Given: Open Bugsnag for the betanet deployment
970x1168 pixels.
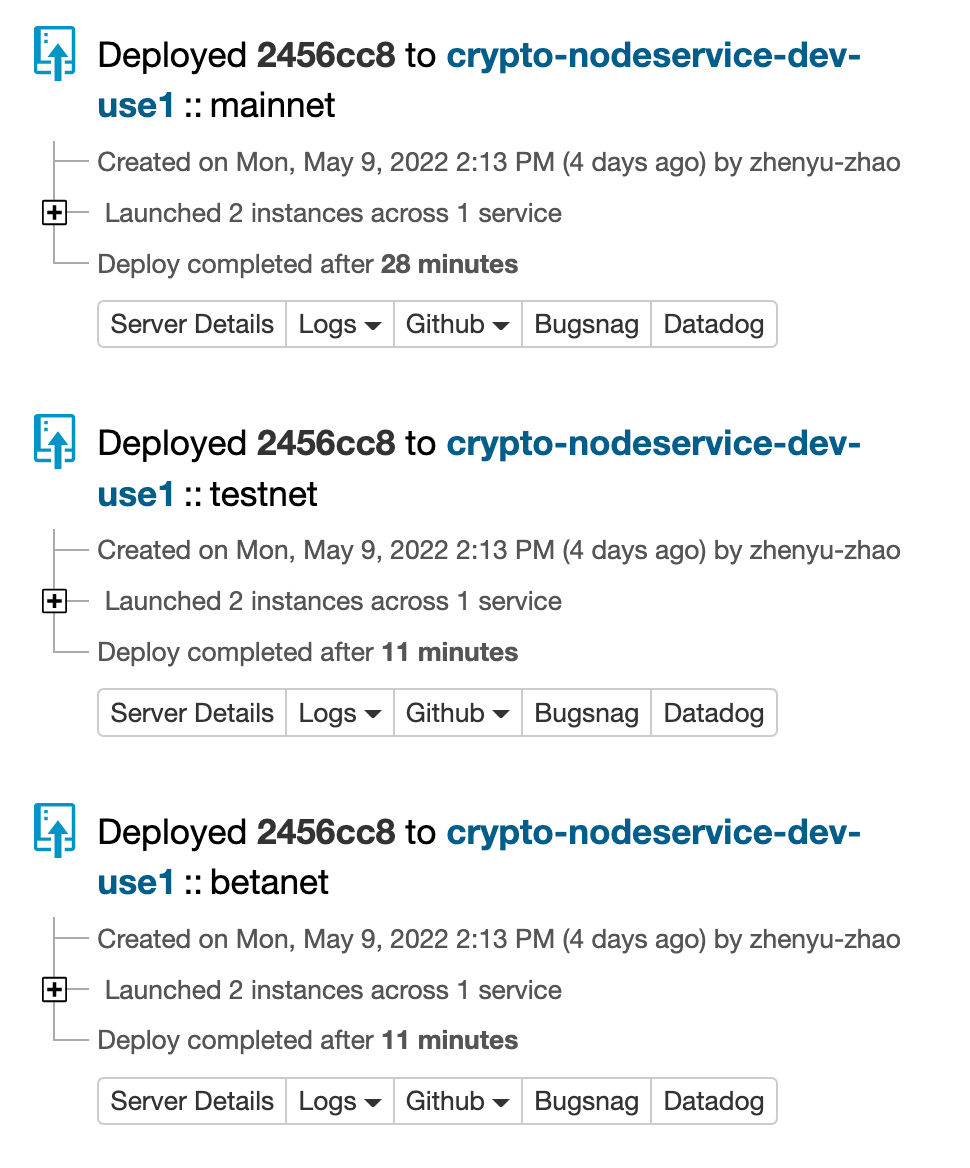Looking at the screenshot, I should point(586,1101).
